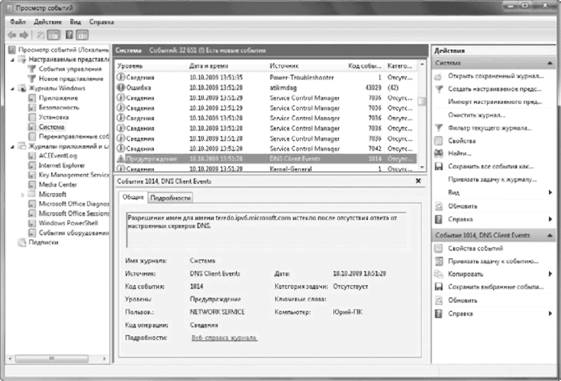Click the Свойства событий icon
This screenshot has height=381, width=561.
[439, 248]
